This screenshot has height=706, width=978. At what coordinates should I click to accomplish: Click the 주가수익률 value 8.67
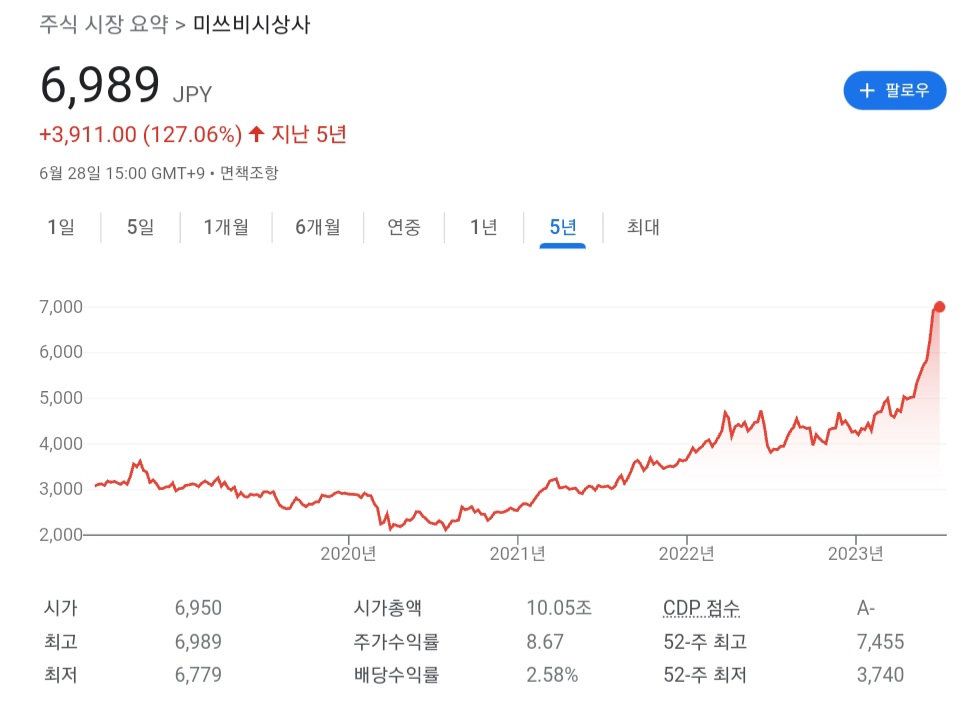pyautogui.click(x=545, y=642)
